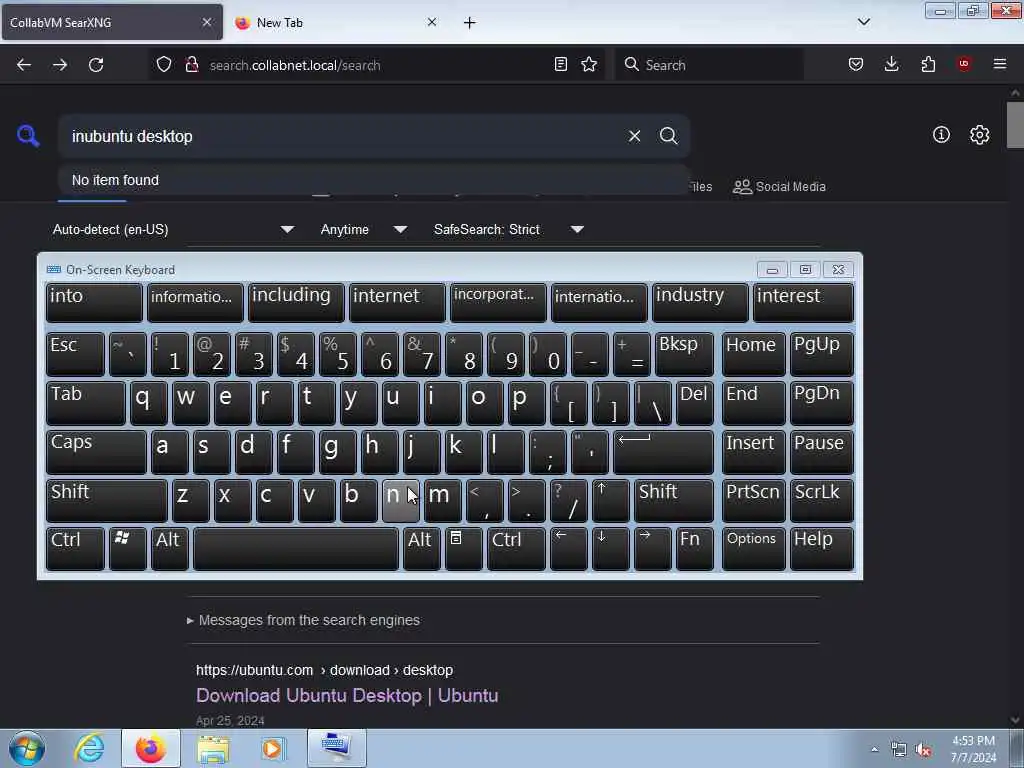Switch to the New Tab tab
1024x768 pixels.
click(x=336, y=23)
